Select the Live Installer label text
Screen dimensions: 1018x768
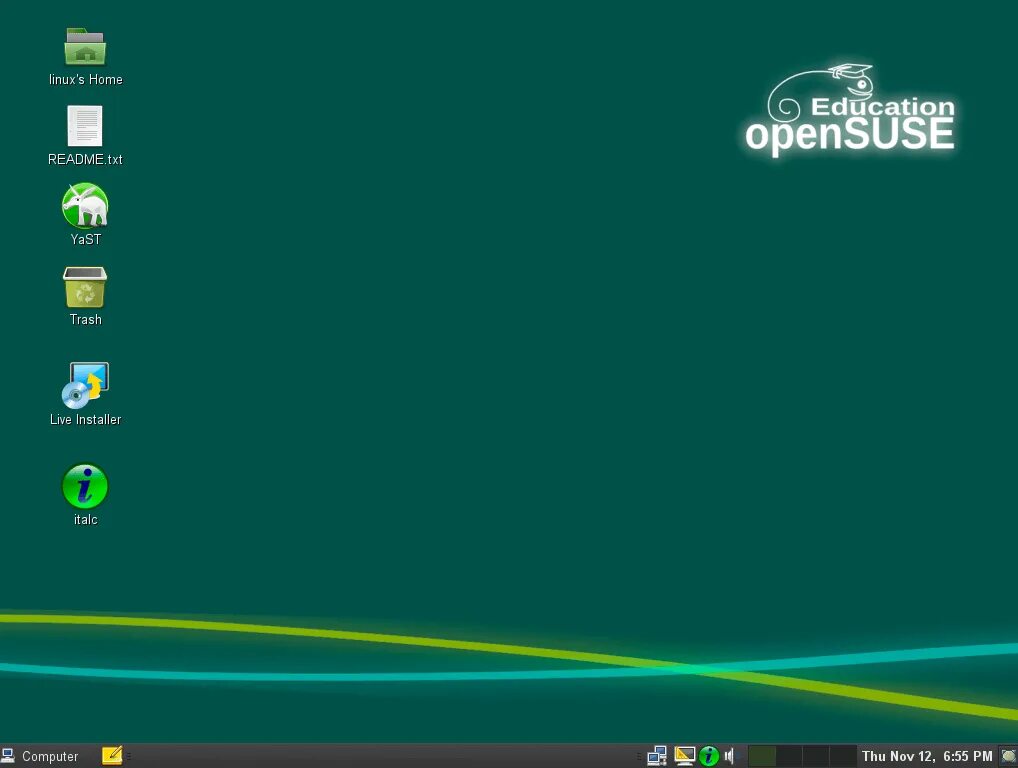(x=85, y=419)
